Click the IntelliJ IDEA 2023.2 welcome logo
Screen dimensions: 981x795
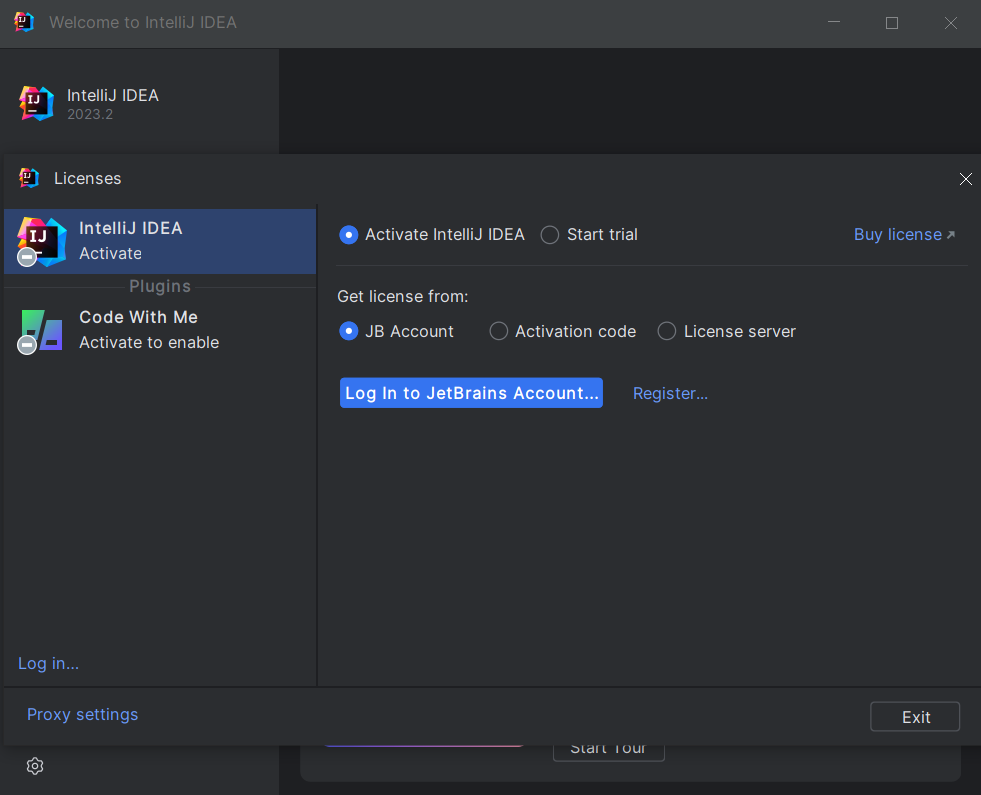tap(36, 103)
